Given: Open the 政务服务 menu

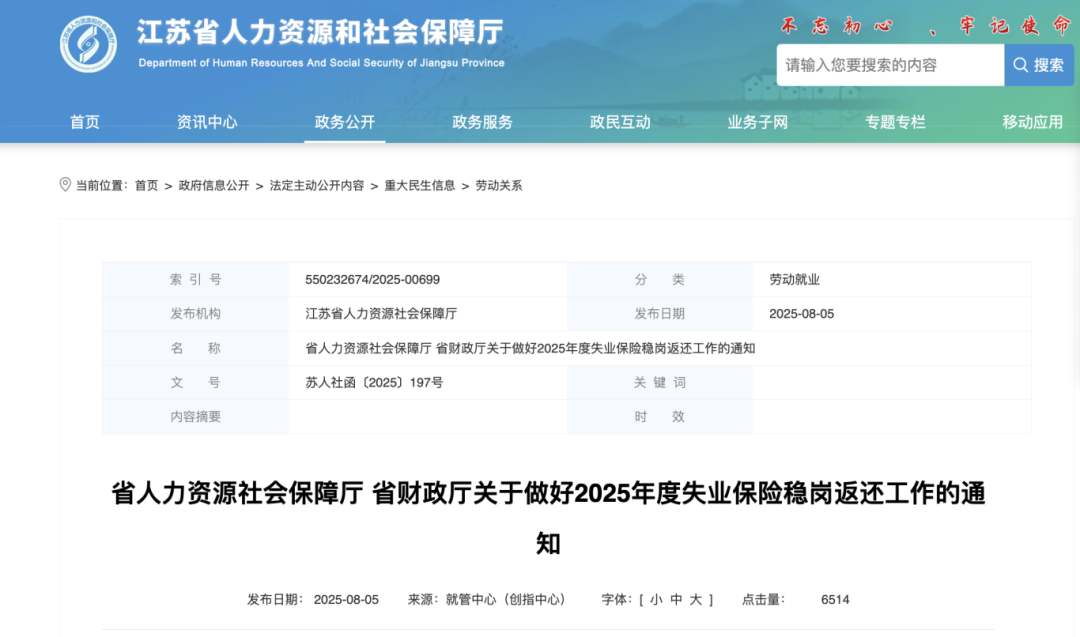Looking at the screenshot, I should (x=481, y=122).
